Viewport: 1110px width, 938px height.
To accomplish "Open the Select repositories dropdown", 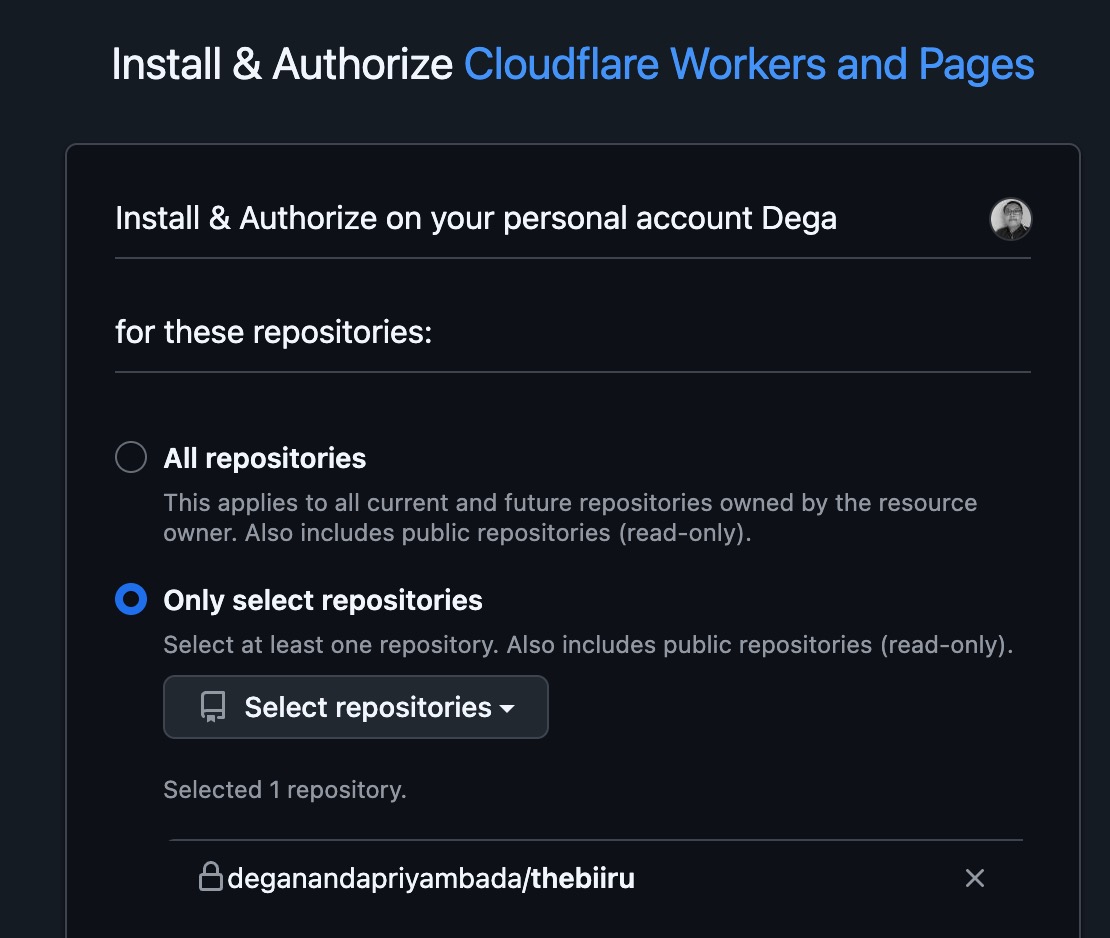I will pyautogui.click(x=356, y=707).
